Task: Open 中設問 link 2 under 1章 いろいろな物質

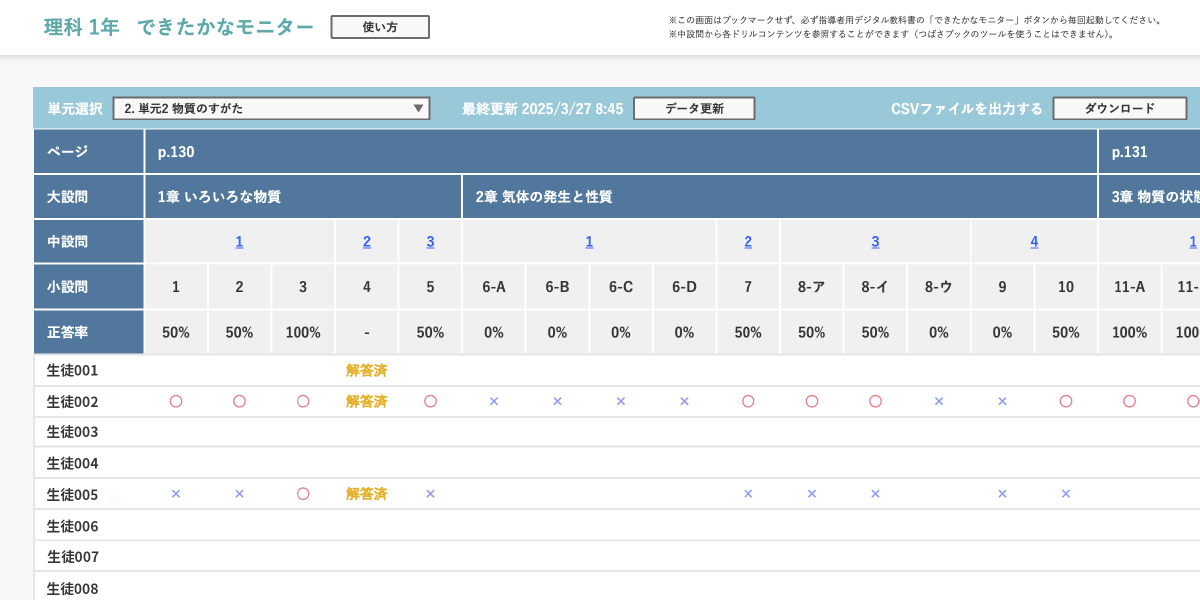Action: tap(367, 241)
